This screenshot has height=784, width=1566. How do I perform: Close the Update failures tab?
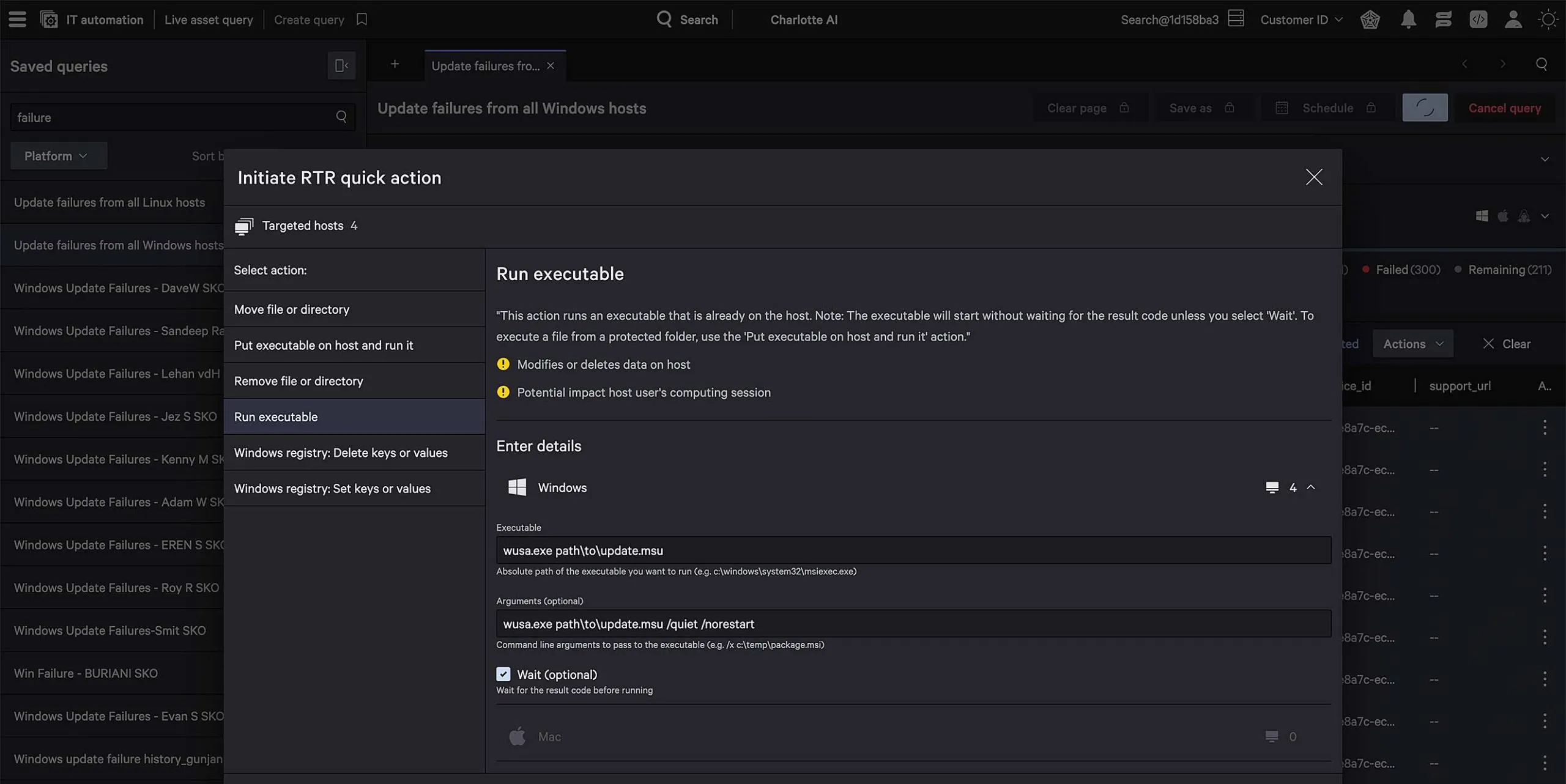(551, 65)
